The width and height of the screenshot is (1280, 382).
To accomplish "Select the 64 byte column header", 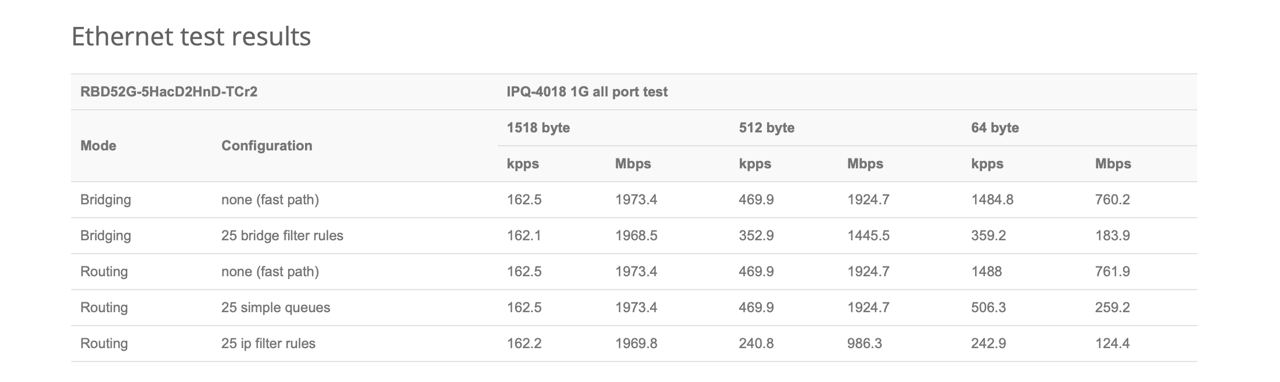I will [x=995, y=128].
